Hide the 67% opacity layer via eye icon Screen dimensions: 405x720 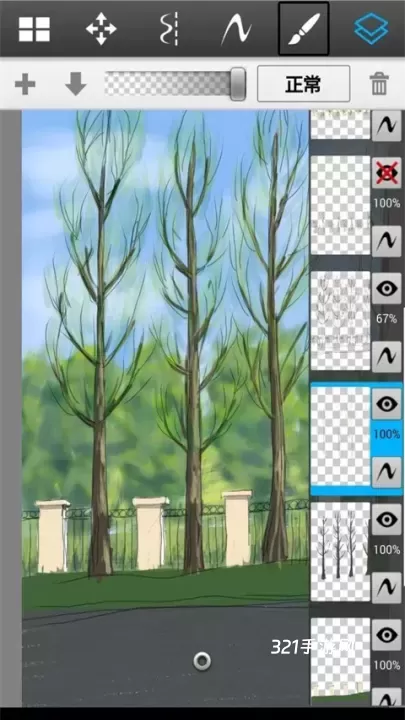[x=387, y=288]
